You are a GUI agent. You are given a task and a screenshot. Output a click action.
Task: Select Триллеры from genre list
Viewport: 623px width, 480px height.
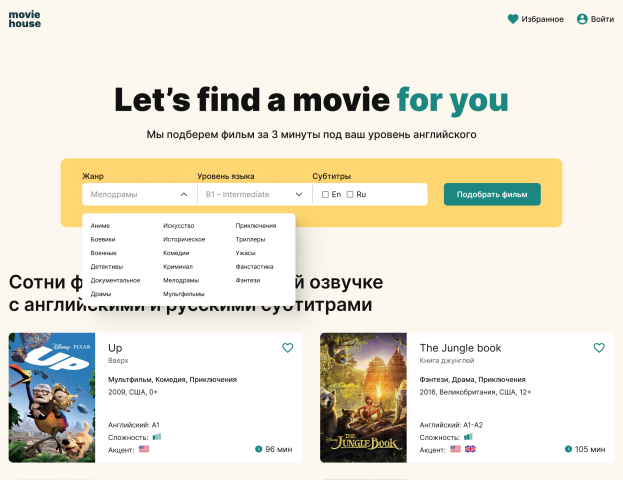[250, 239]
